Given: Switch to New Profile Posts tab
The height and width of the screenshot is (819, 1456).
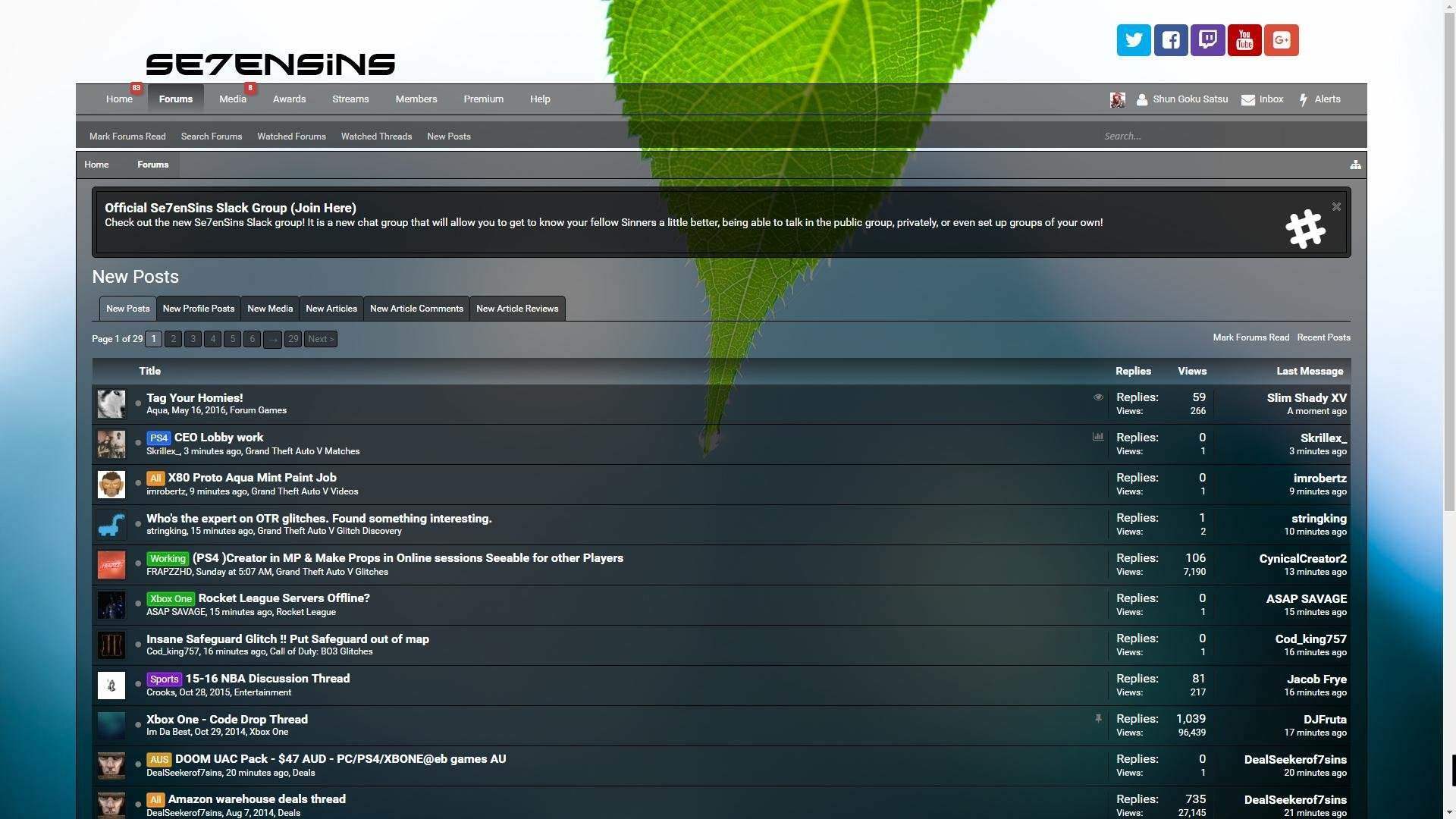Looking at the screenshot, I should (199, 309).
